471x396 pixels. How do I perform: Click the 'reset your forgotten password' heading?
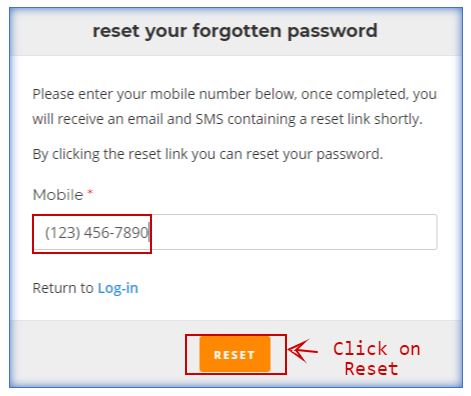pyautogui.click(x=235, y=31)
